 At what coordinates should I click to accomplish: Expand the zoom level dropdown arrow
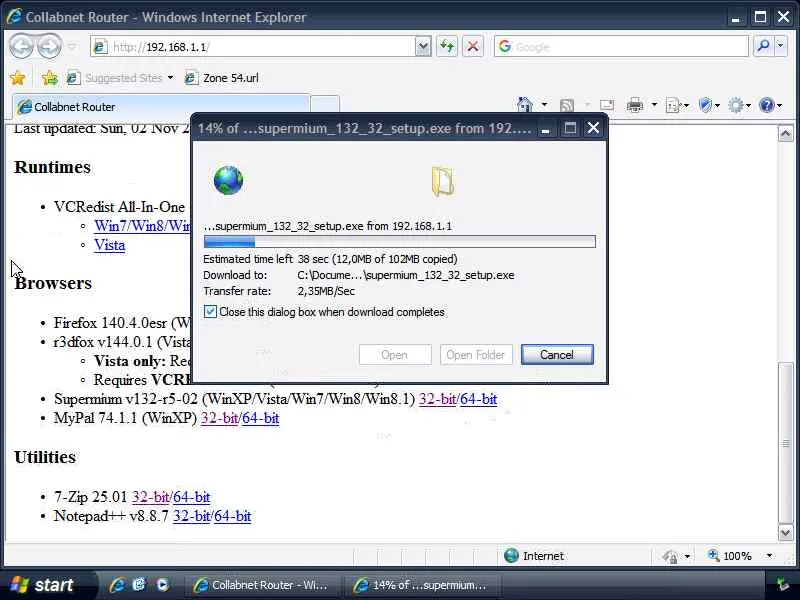coord(769,556)
